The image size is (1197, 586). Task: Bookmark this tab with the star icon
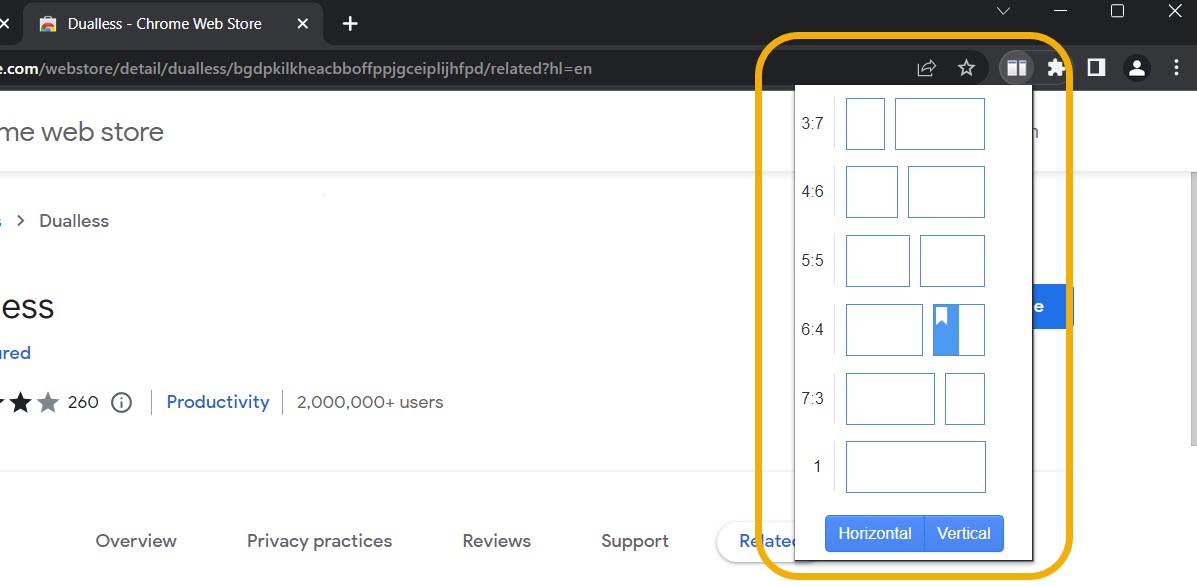click(966, 68)
